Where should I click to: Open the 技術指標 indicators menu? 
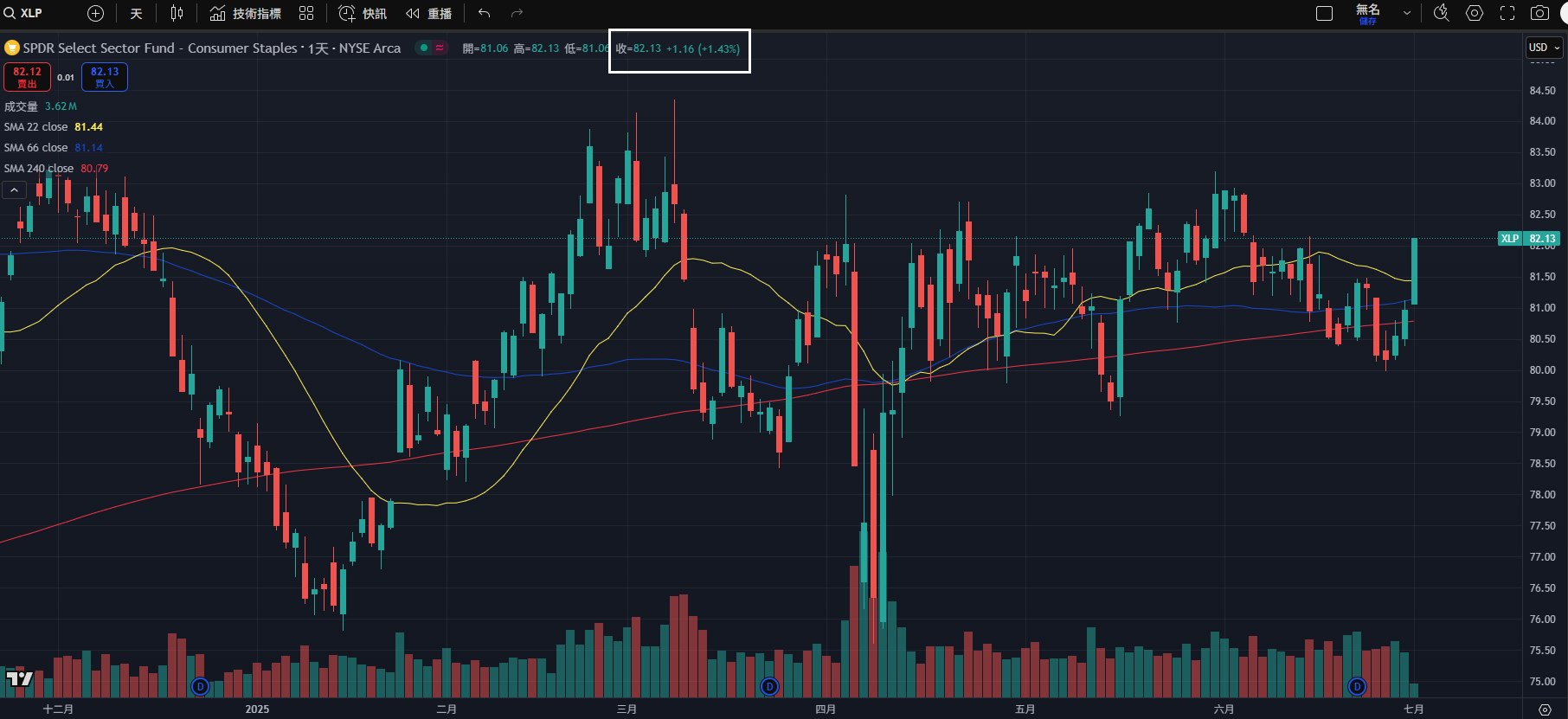point(246,13)
